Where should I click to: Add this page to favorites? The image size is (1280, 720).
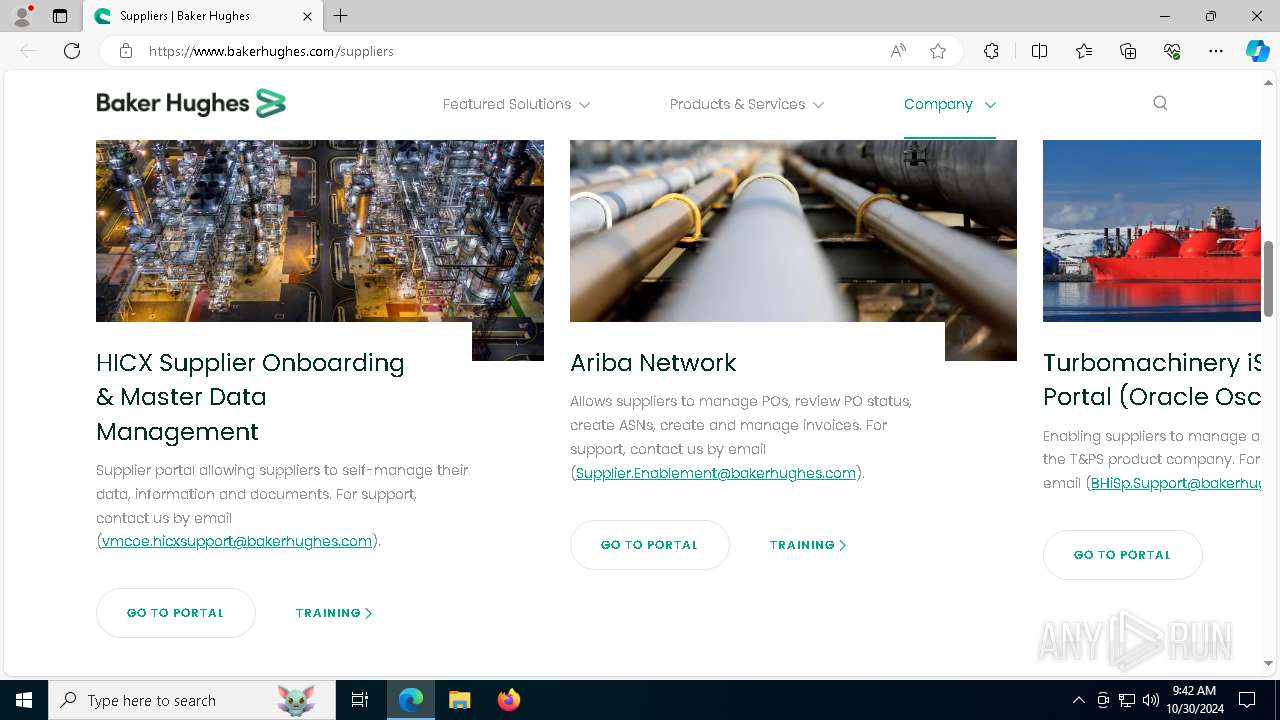[x=938, y=51]
